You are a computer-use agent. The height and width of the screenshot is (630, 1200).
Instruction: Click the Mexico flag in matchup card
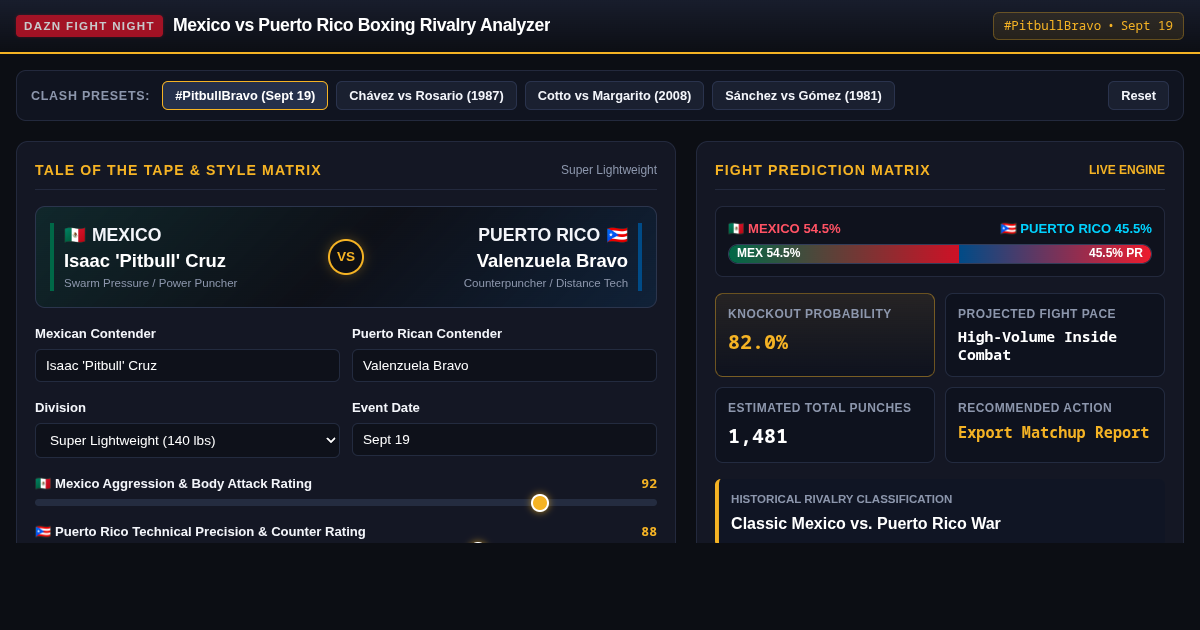click(x=75, y=235)
